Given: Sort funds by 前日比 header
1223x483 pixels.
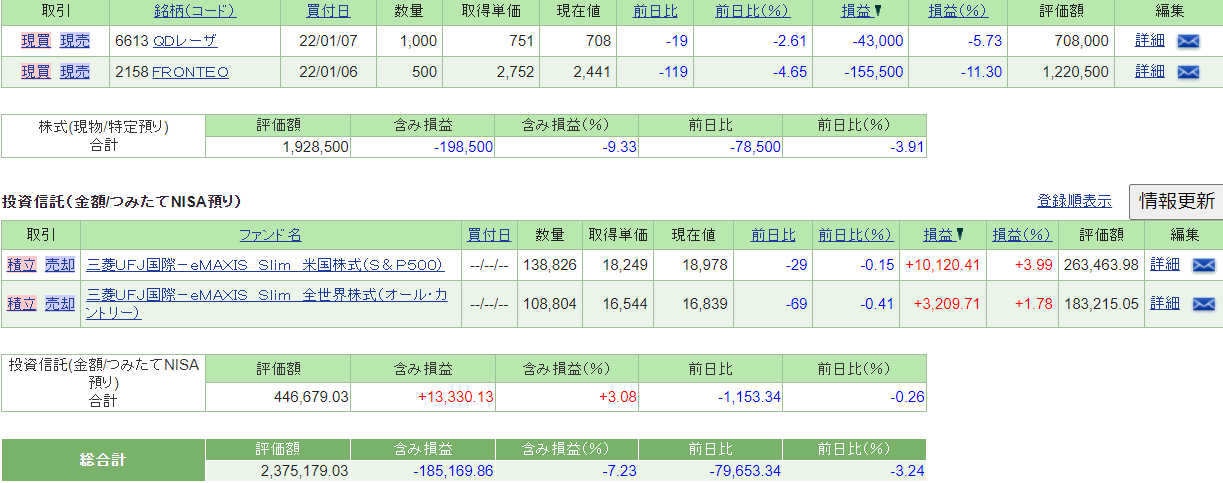Looking at the screenshot, I should pos(773,236).
